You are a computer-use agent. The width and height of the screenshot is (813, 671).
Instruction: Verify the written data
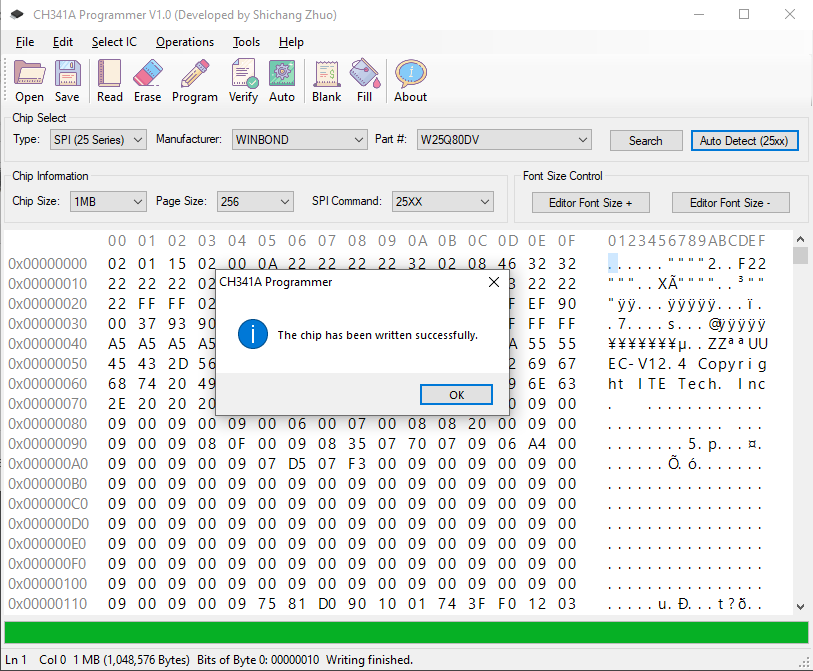click(243, 80)
